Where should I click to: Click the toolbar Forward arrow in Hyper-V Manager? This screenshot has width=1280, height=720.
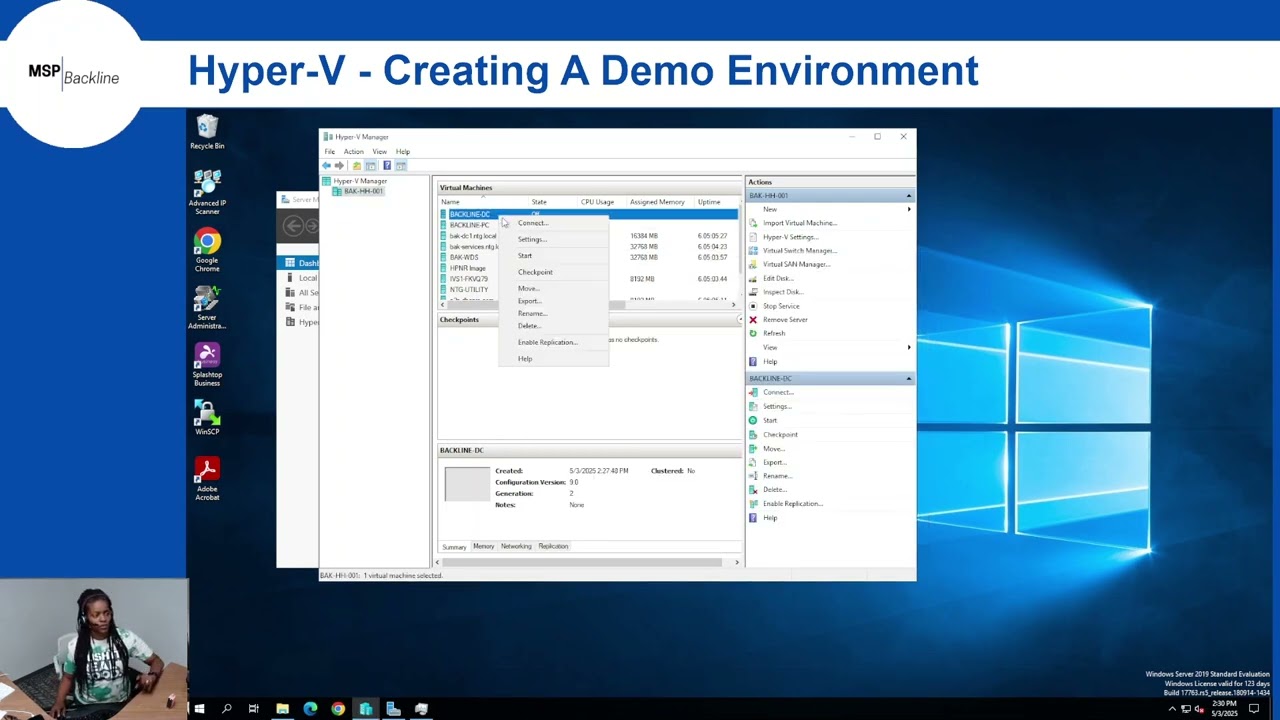pos(339,165)
